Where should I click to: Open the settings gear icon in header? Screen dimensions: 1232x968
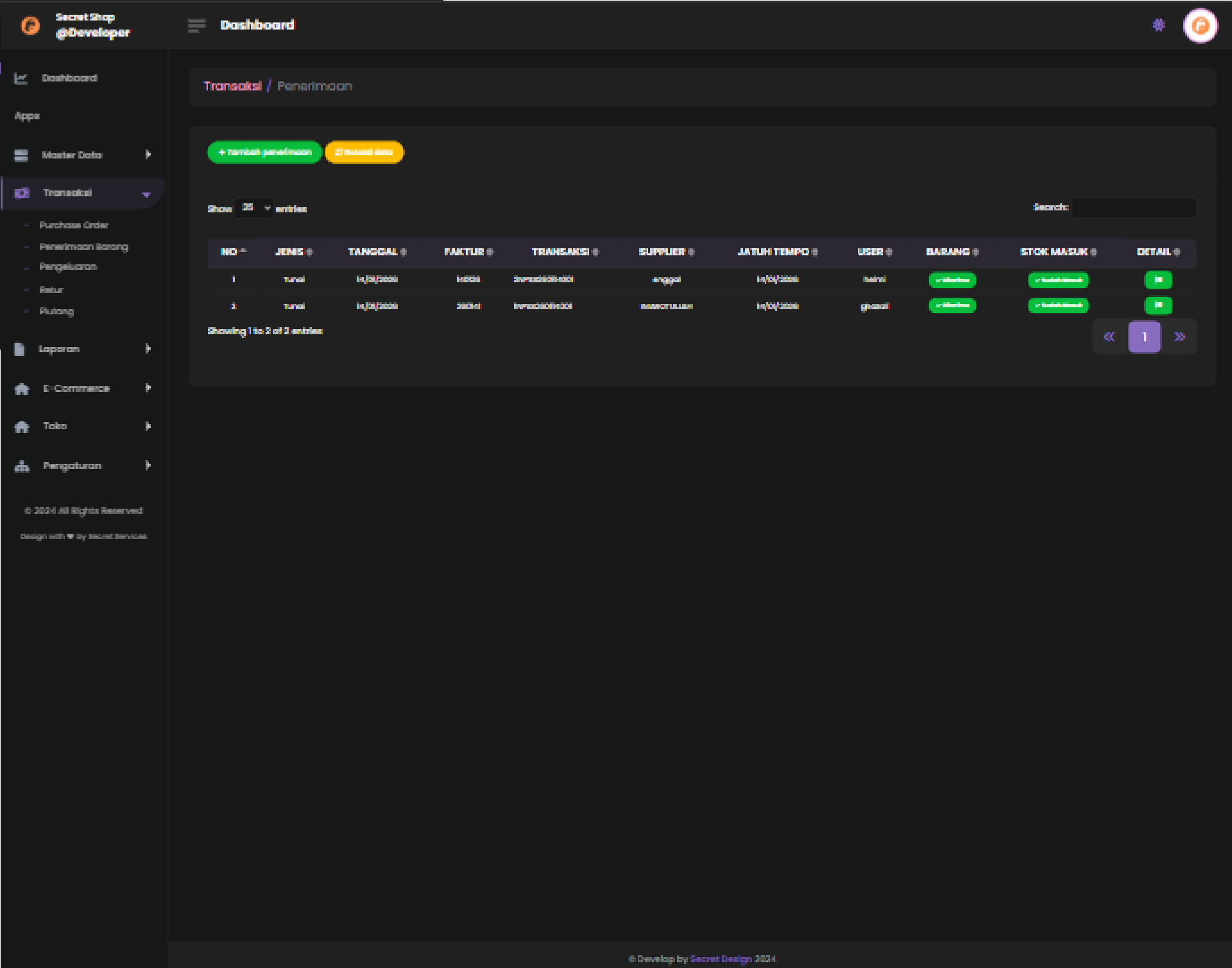(x=1158, y=25)
